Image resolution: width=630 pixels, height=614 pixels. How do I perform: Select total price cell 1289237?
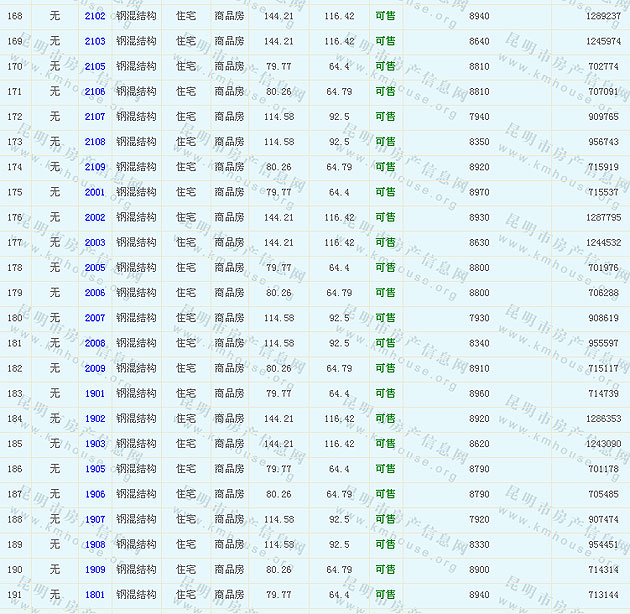point(603,17)
